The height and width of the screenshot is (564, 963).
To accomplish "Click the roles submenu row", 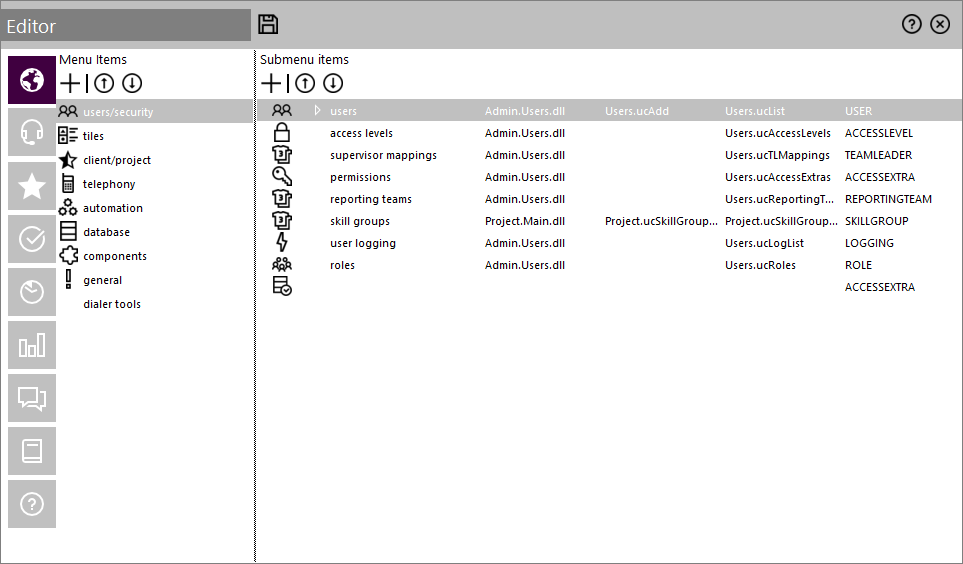I will [x=609, y=265].
